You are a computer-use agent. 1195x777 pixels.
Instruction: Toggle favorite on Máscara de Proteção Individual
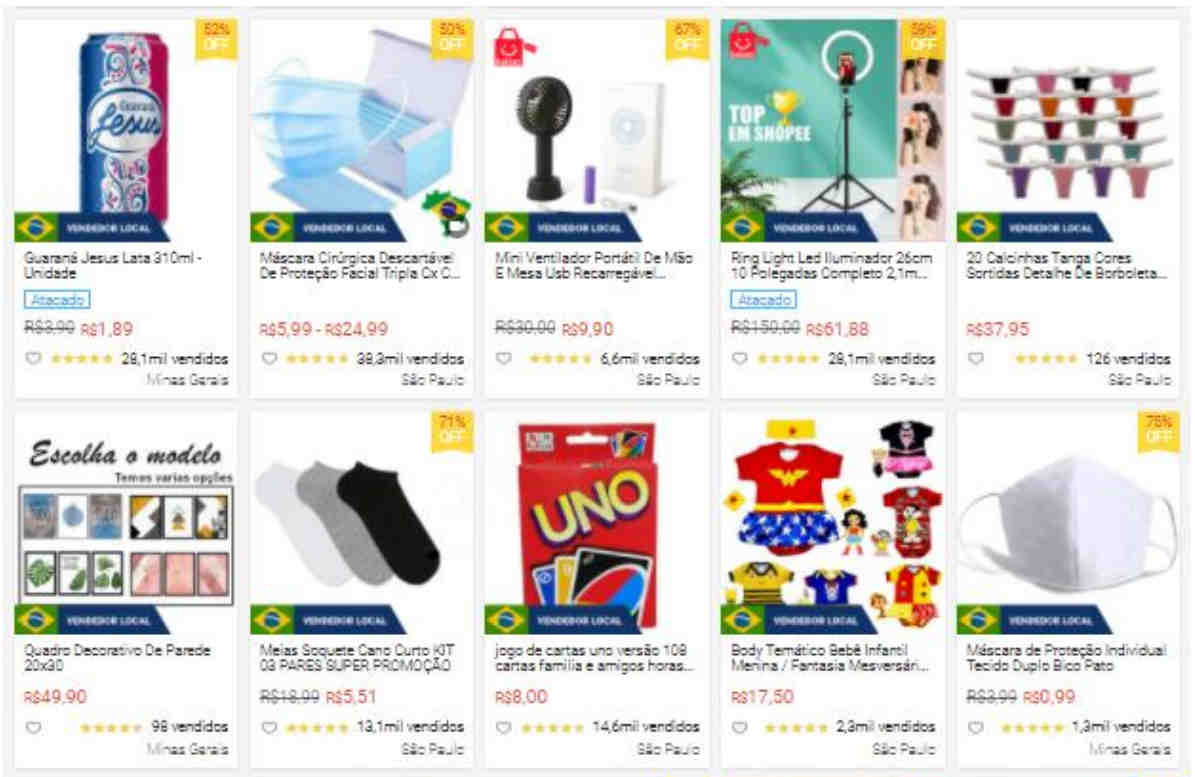976,727
